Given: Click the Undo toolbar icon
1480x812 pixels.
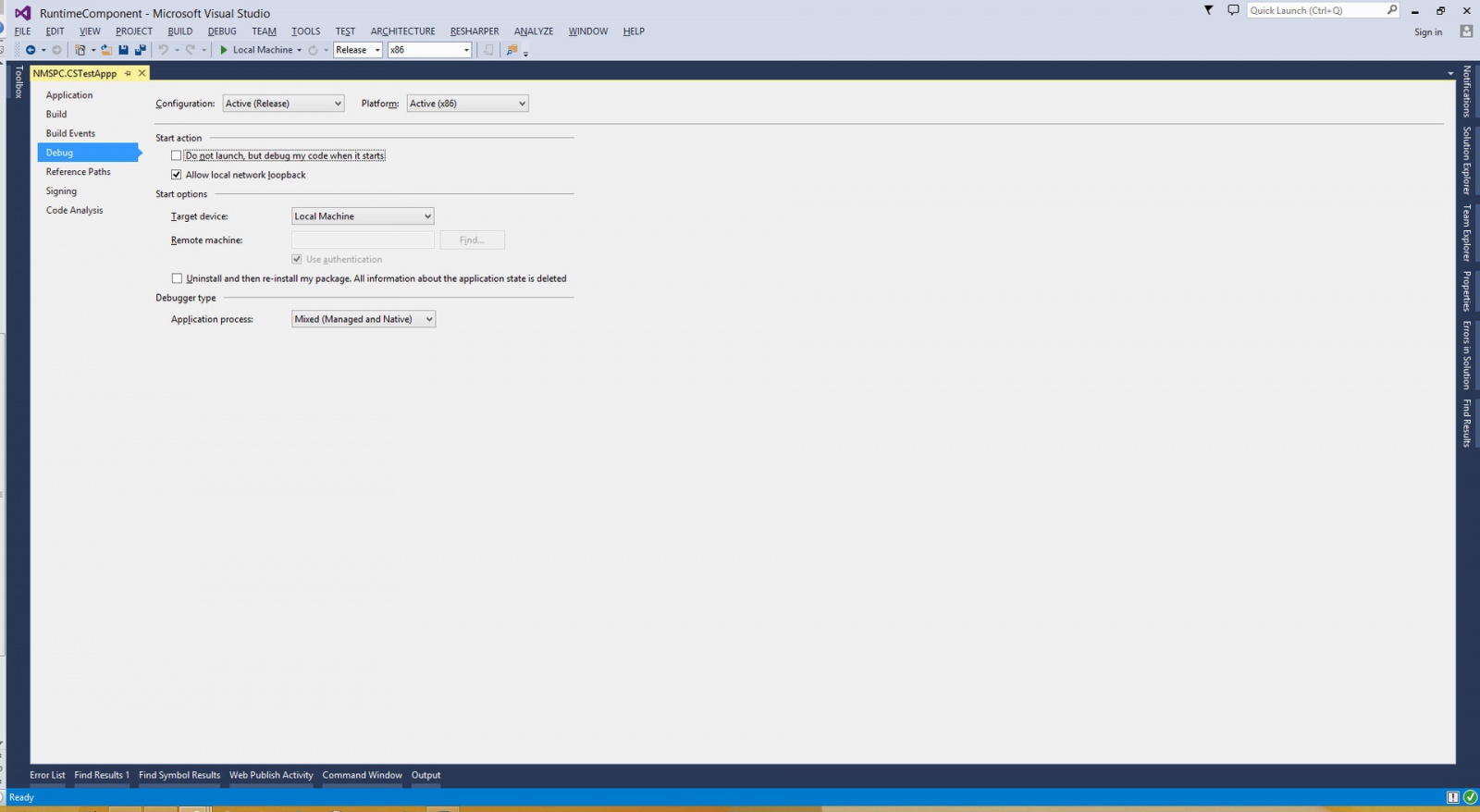Looking at the screenshot, I should pyautogui.click(x=164, y=50).
